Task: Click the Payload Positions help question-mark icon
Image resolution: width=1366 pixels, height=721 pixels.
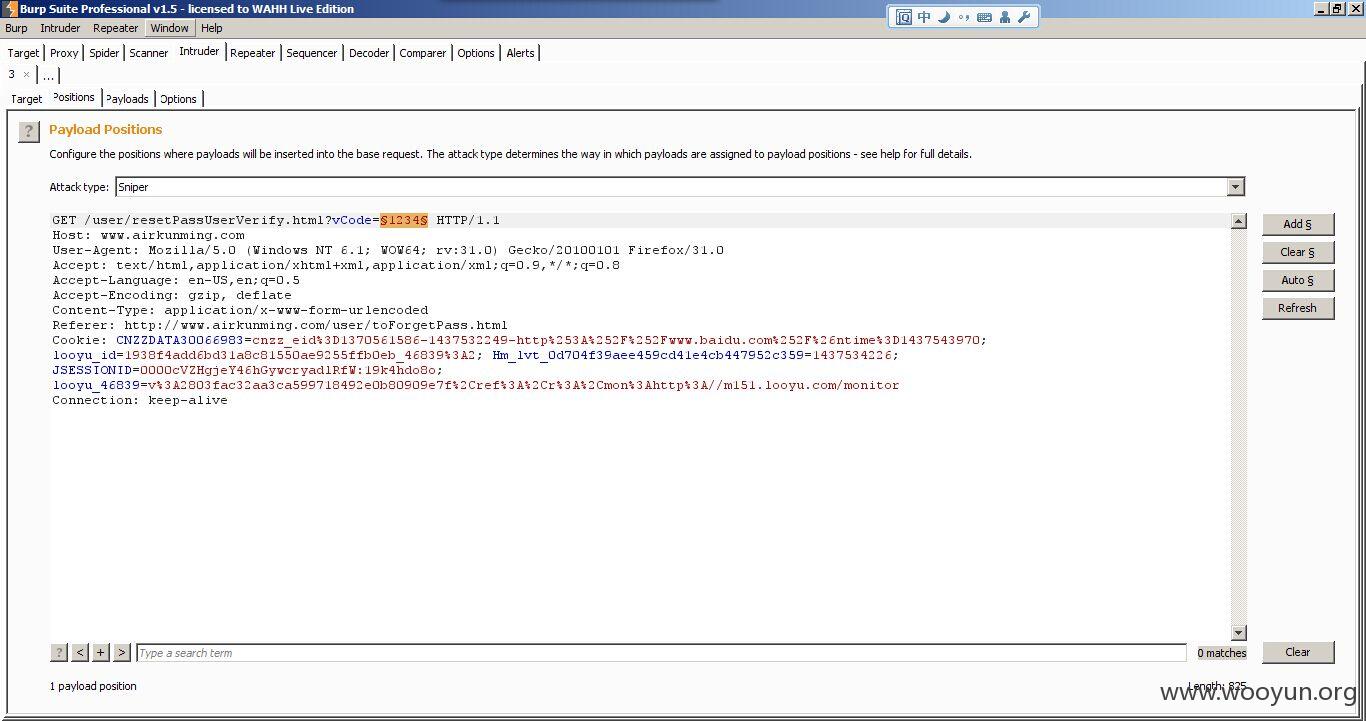Action: pos(29,131)
